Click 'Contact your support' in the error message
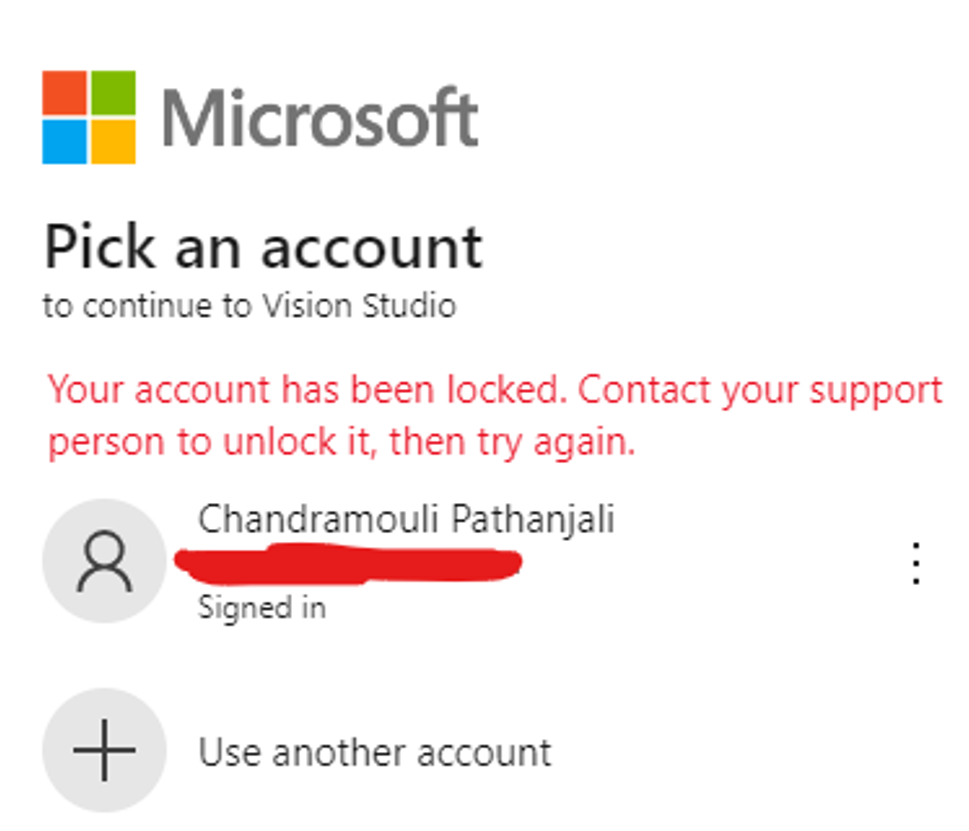Screen dimensions: 969x831 [760, 390]
